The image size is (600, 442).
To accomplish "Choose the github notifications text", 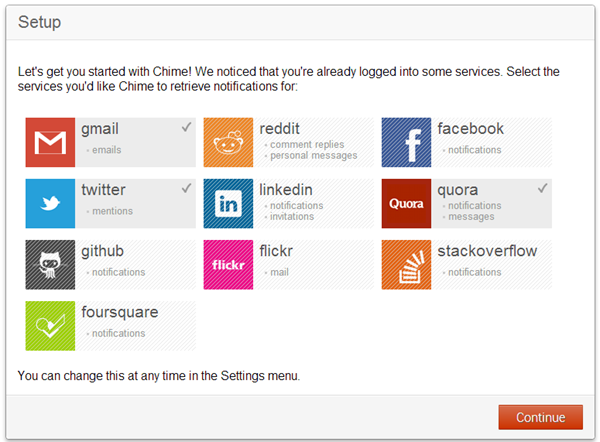I will pyautogui.click(x=119, y=272).
